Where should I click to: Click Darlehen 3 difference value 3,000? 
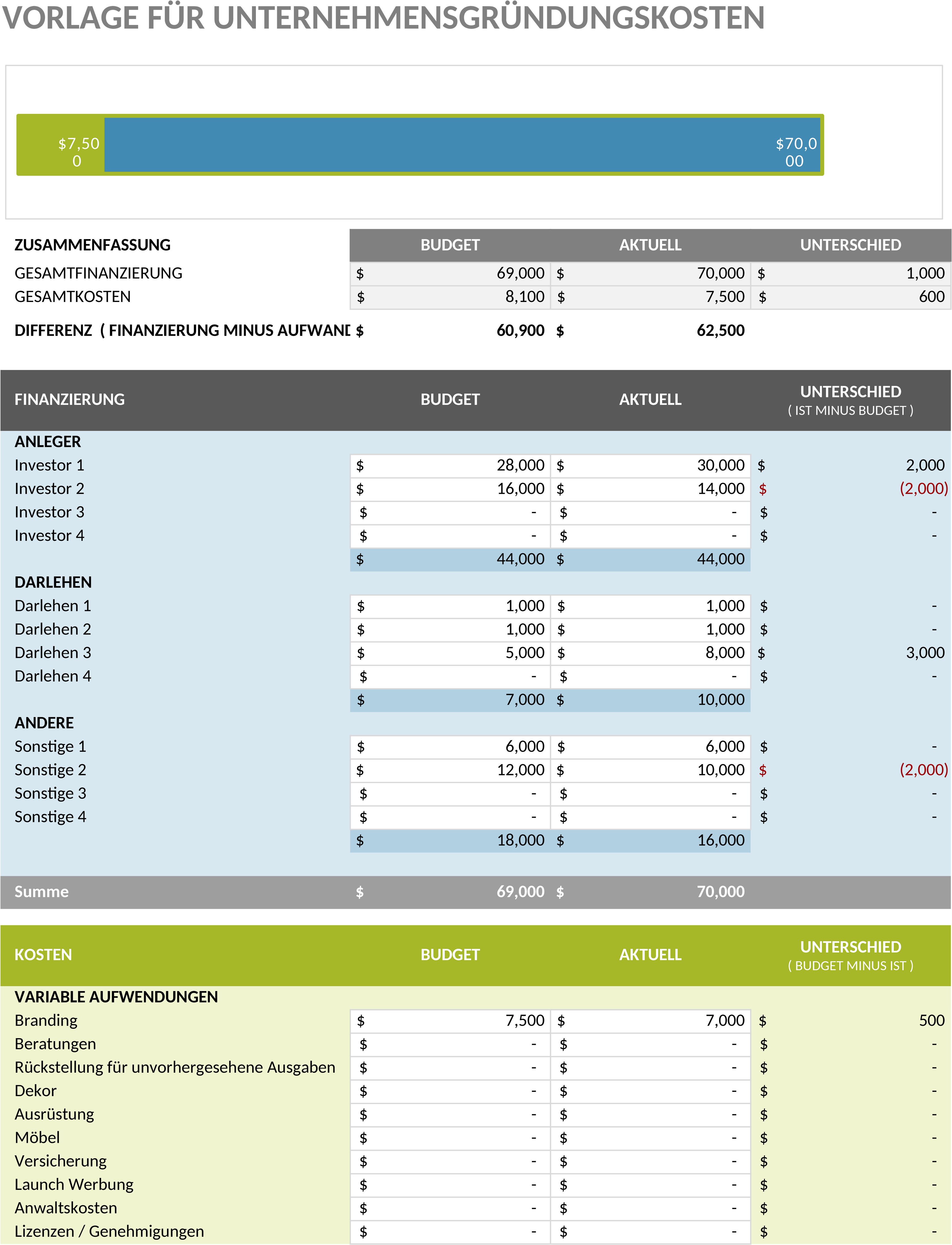pos(925,653)
